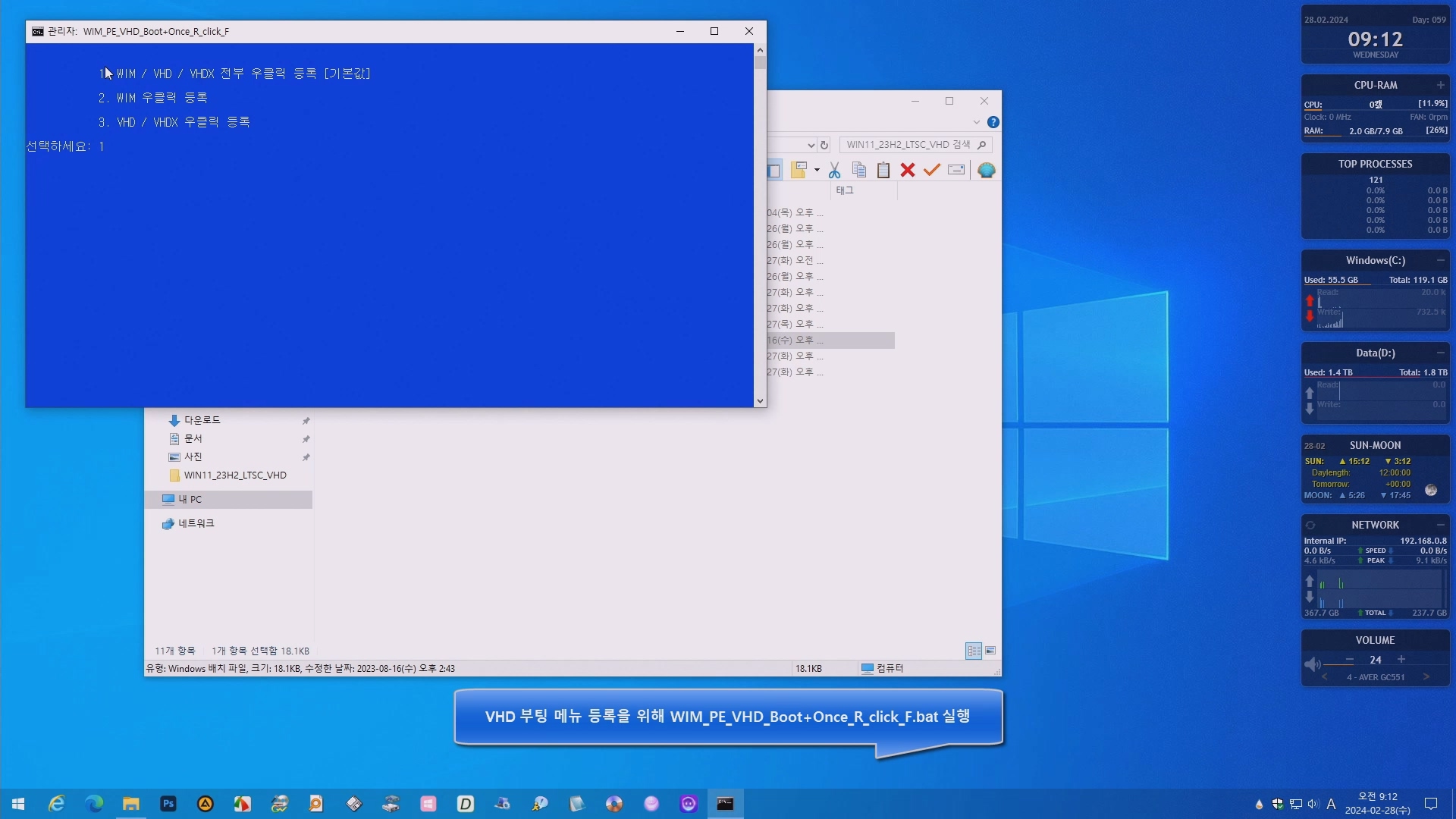Click the refresh icon beside address bar
This screenshot has width=1456, height=819.
[824, 145]
